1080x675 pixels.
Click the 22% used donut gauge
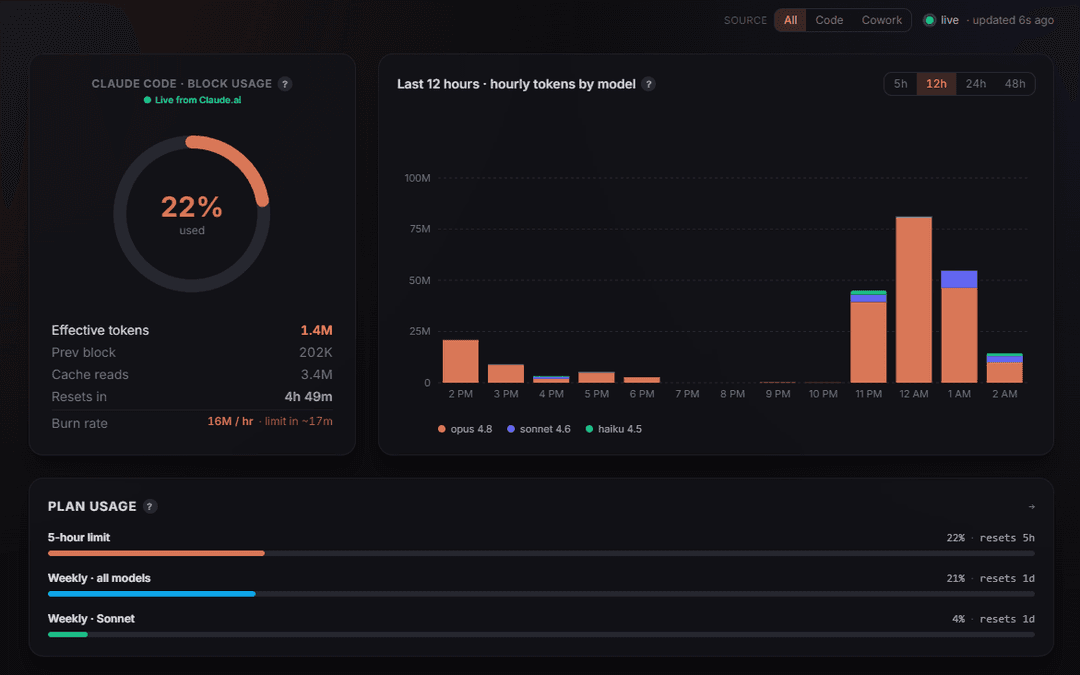pos(191,214)
